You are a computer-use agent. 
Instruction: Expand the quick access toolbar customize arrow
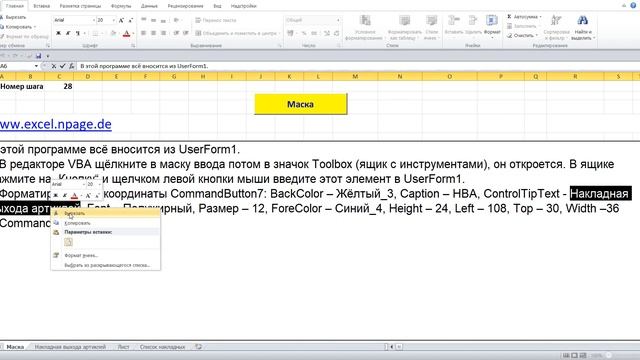tap(48, 56)
